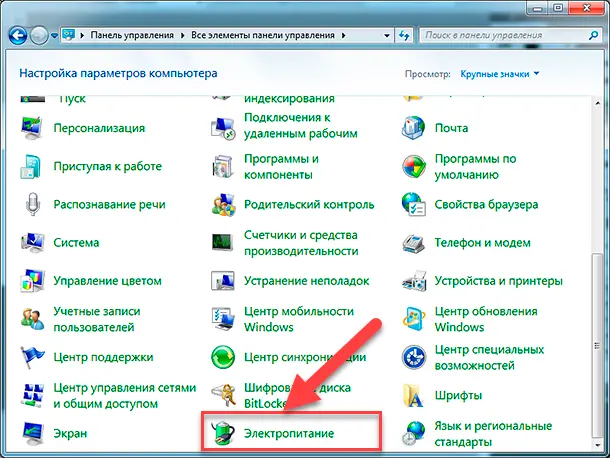Open the Крупные значки view dropdown
This screenshot has height=458, width=610.
tap(500, 74)
